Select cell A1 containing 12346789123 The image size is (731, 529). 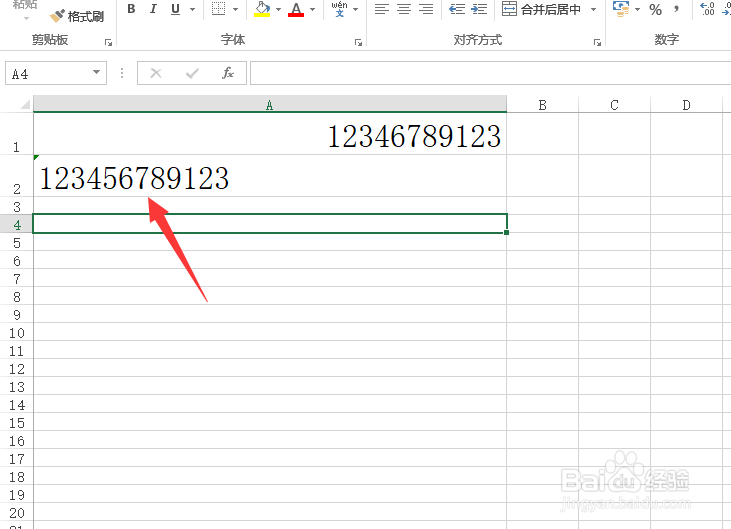click(x=270, y=134)
